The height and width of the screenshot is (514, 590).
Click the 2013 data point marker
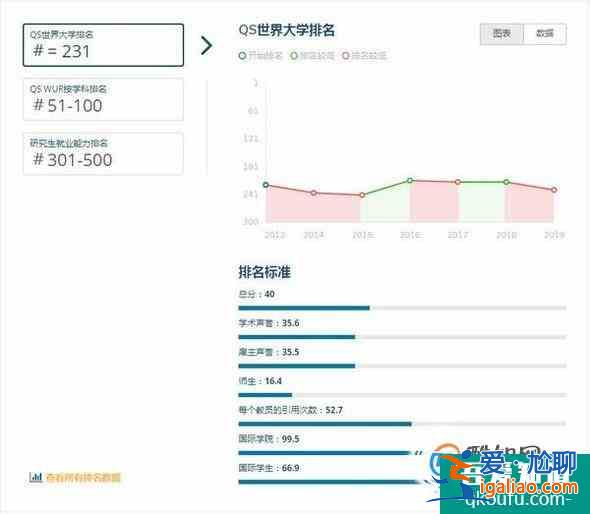pos(266,185)
